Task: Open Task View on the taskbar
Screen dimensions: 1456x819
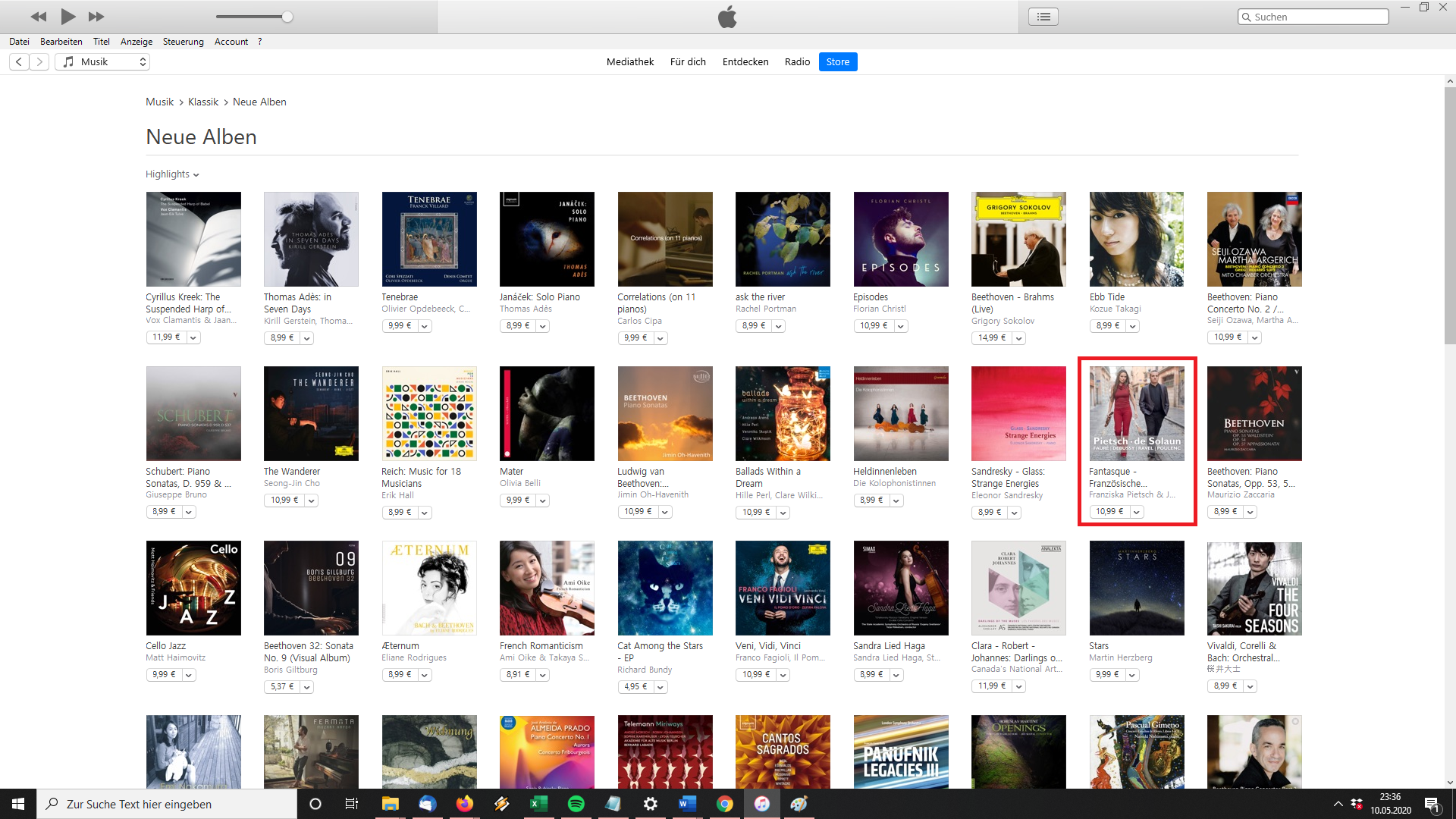Action: [351, 804]
